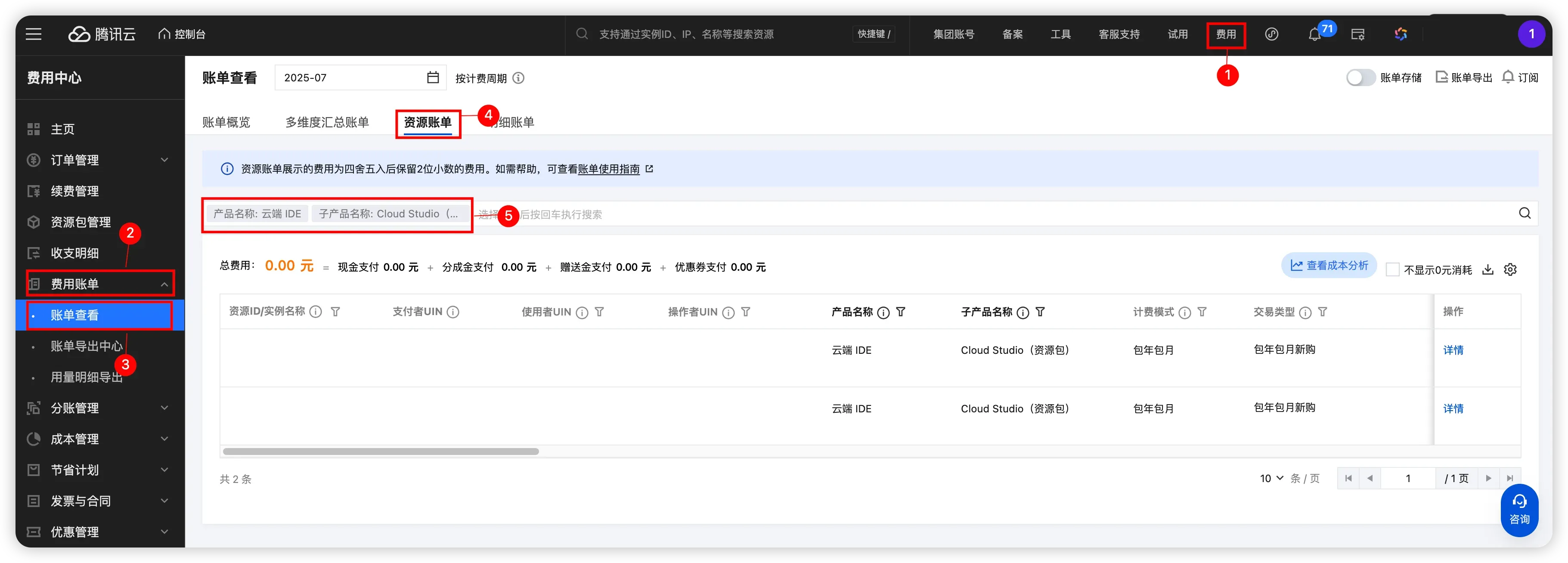Viewport: 1568px width, 563px height.
Task: Click the download icon beside 不显示0元消耗
Action: point(1487,269)
